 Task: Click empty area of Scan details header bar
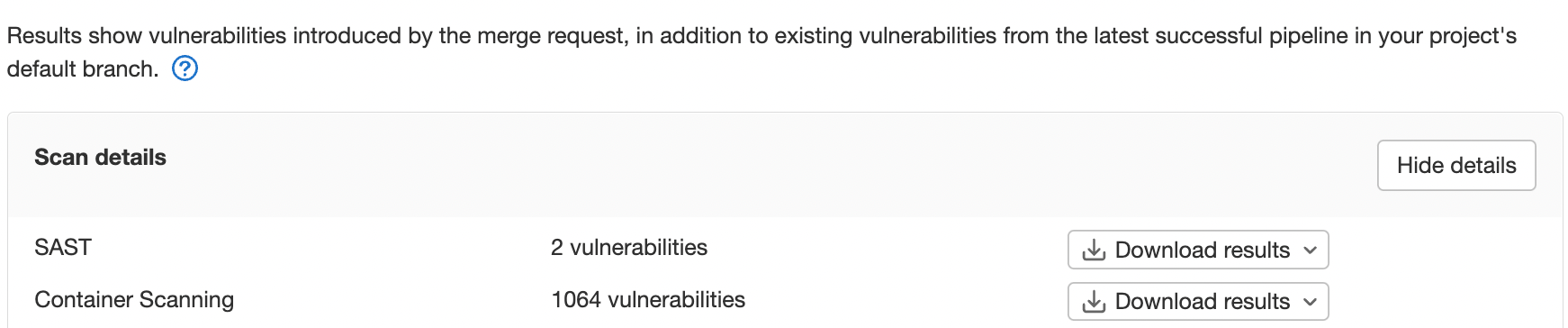[x=765, y=165]
